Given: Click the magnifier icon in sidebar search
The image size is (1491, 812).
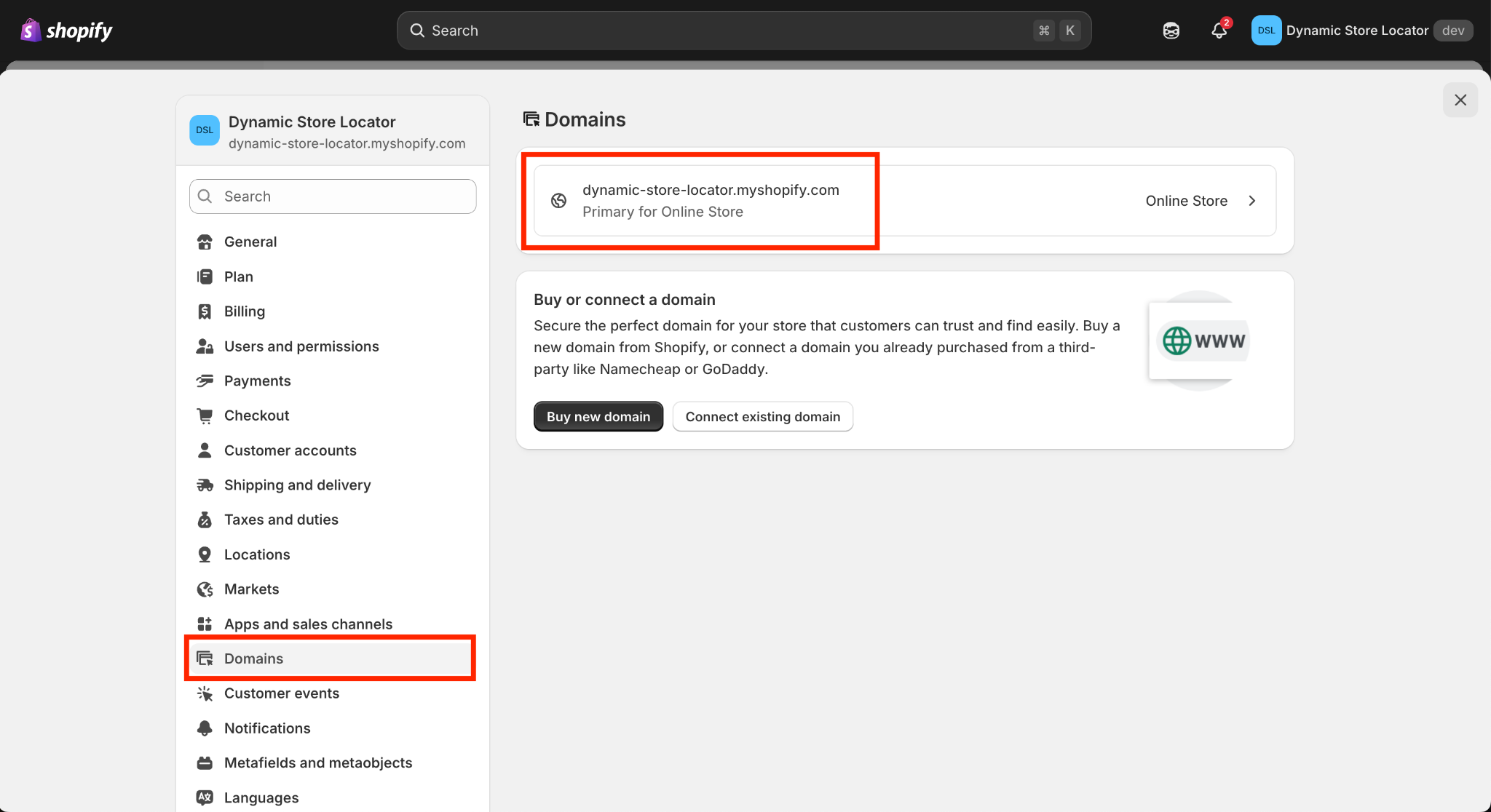Looking at the screenshot, I should (x=205, y=196).
